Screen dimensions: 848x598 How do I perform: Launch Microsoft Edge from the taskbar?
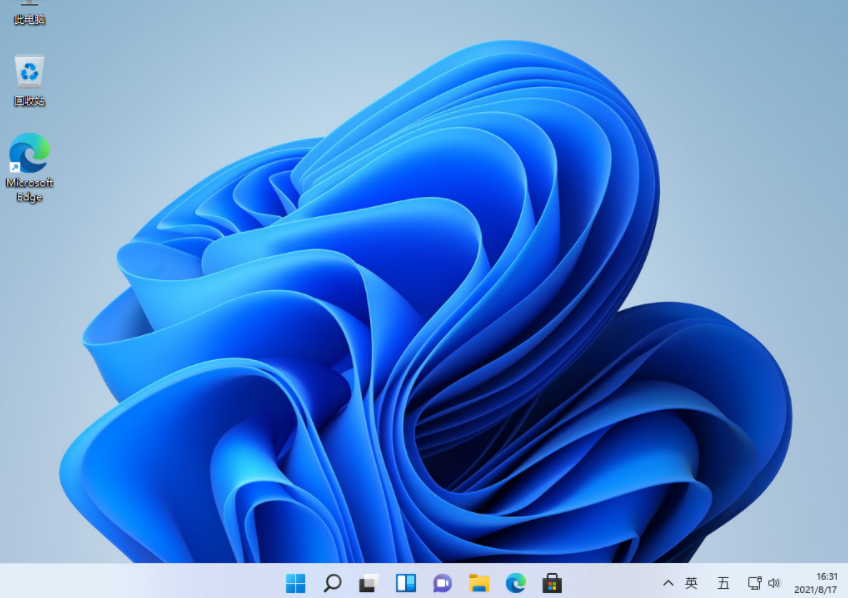(515, 582)
